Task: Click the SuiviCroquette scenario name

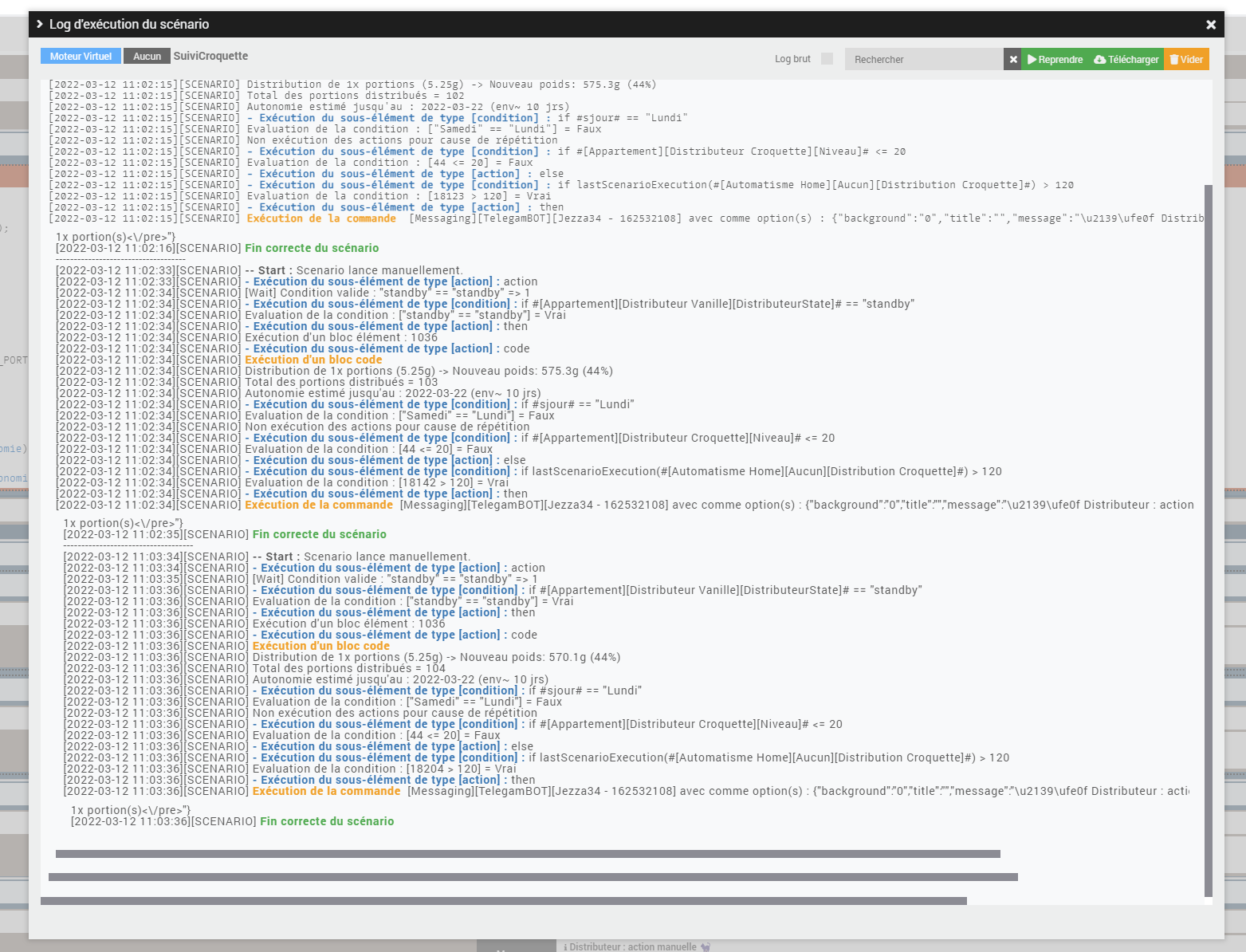Action: [212, 56]
